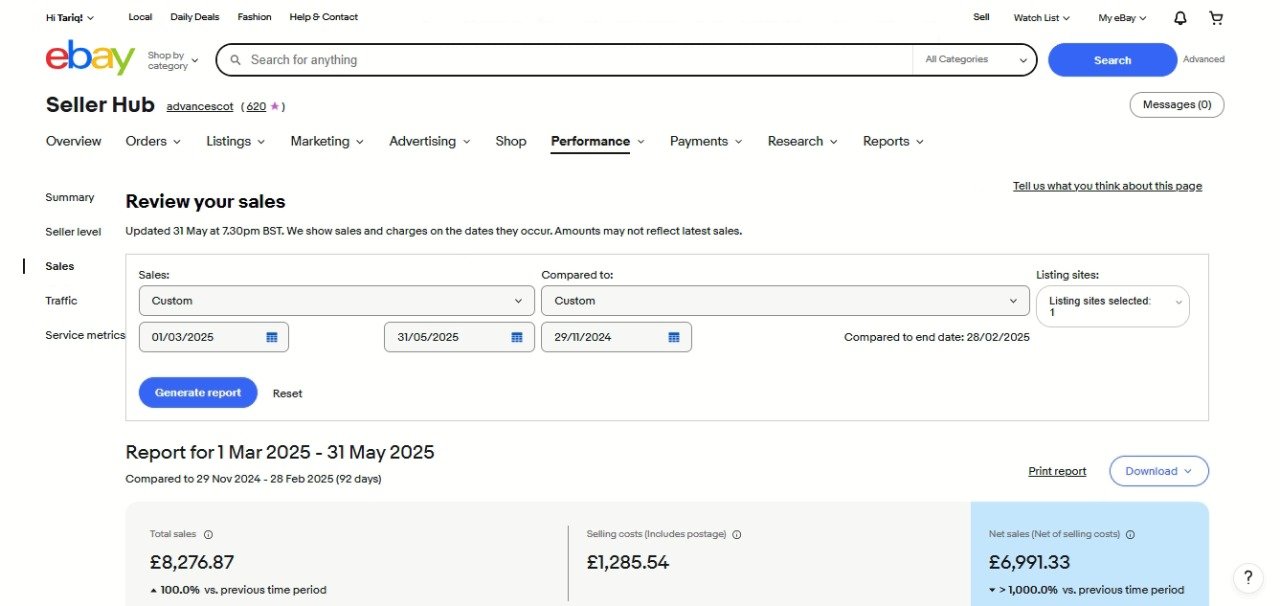The width and height of the screenshot is (1280, 606).
Task: Select Sales in the left sidebar
Action: pyautogui.click(x=60, y=267)
